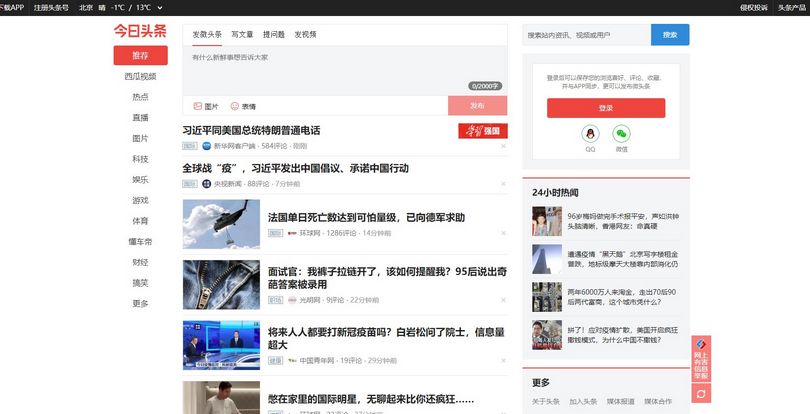Screen dimensions: 810x414
Task: Open the 下载APP menu in top bar
Action: [x=12, y=6]
